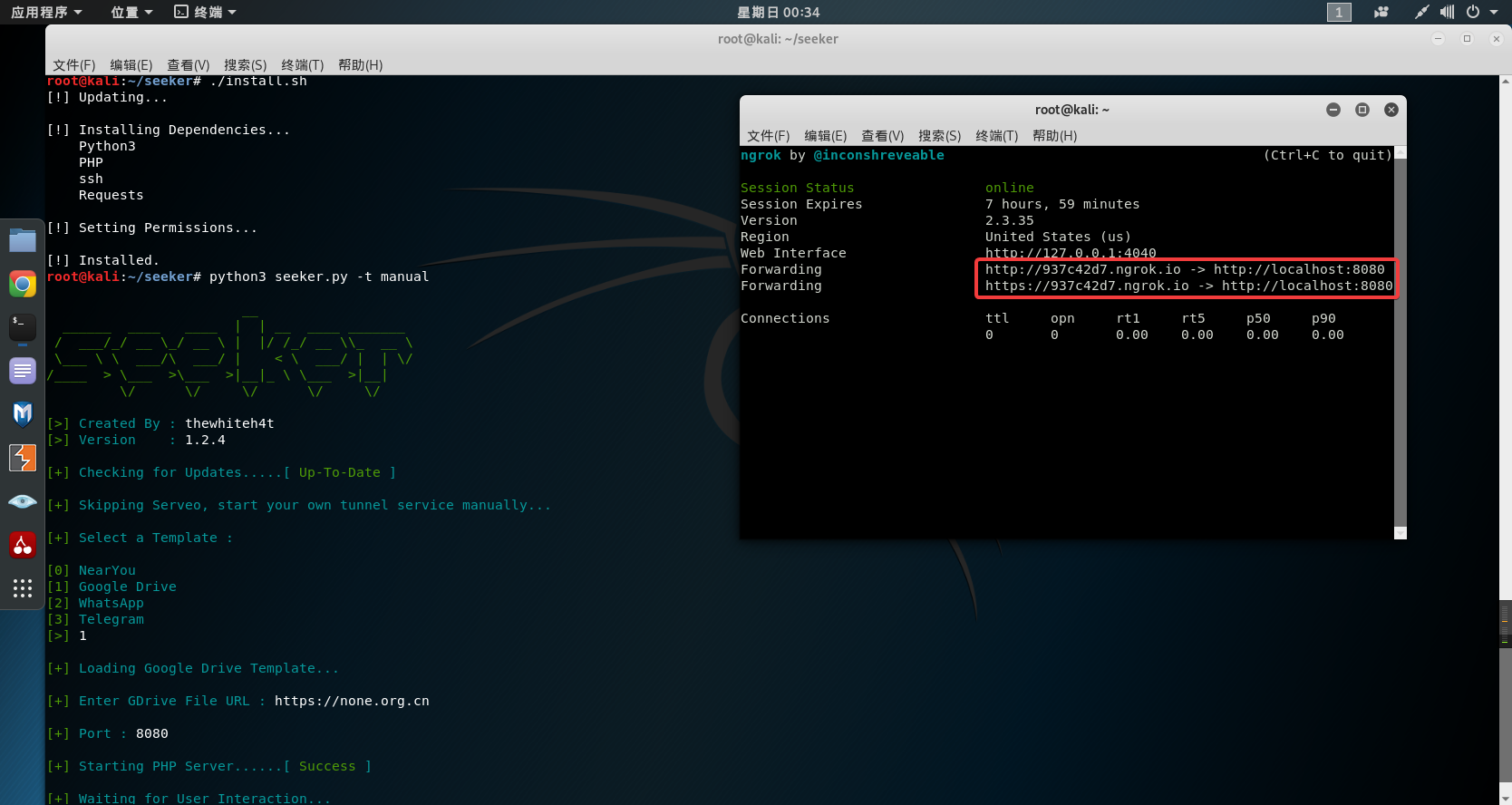The image size is (1512, 805).
Task: Click the screen recorder camera icon
Action: tap(1381, 12)
